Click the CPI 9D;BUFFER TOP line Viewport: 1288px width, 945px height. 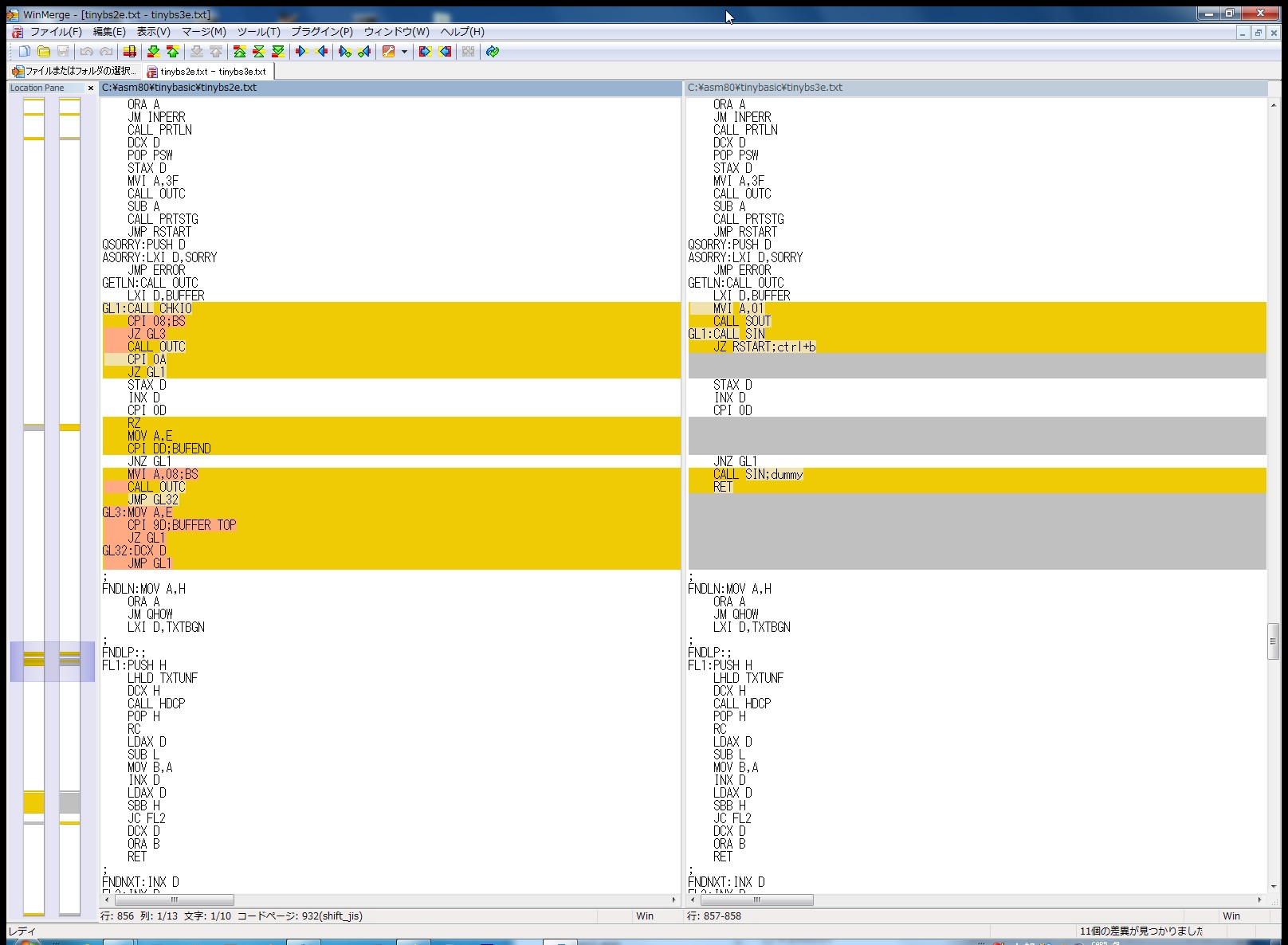391,525
